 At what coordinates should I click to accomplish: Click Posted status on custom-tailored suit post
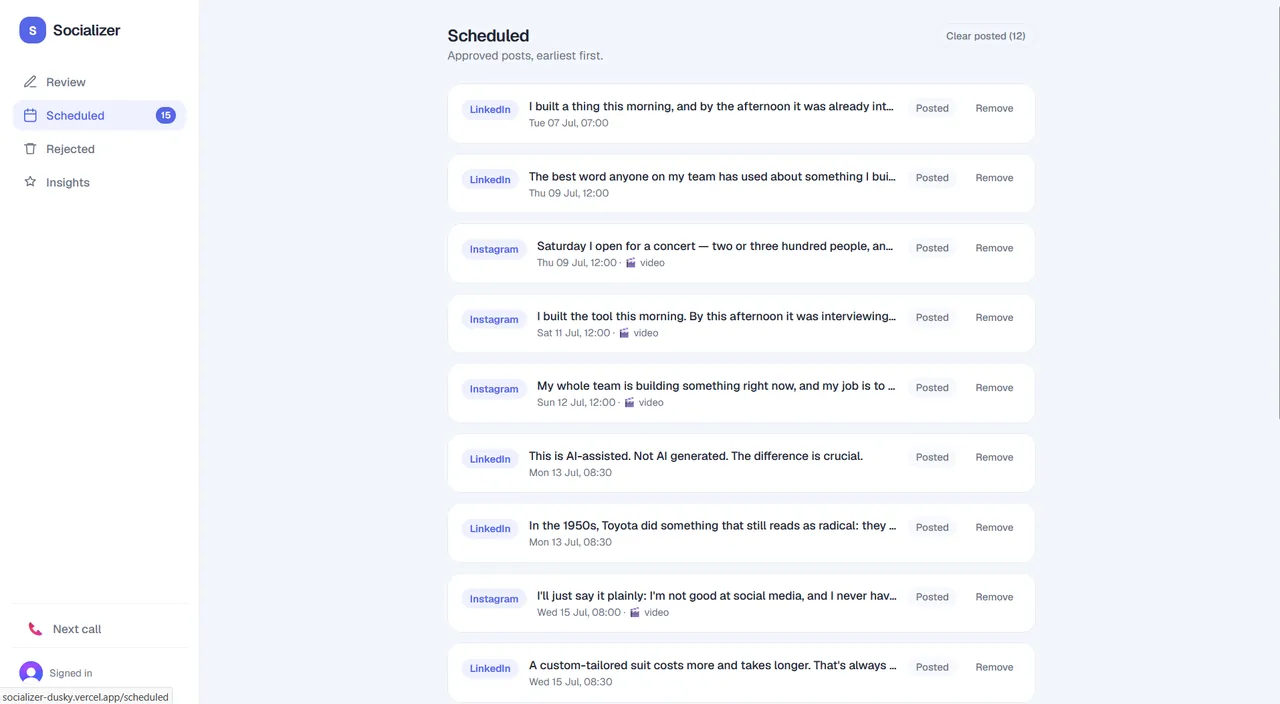932,667
